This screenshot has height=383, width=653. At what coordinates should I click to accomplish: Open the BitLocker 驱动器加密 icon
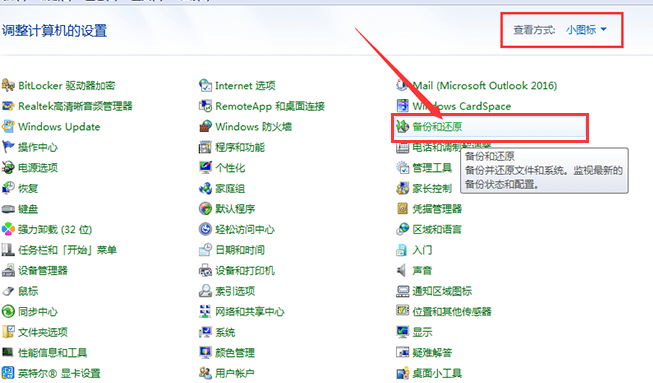click(x=8, y=85)
